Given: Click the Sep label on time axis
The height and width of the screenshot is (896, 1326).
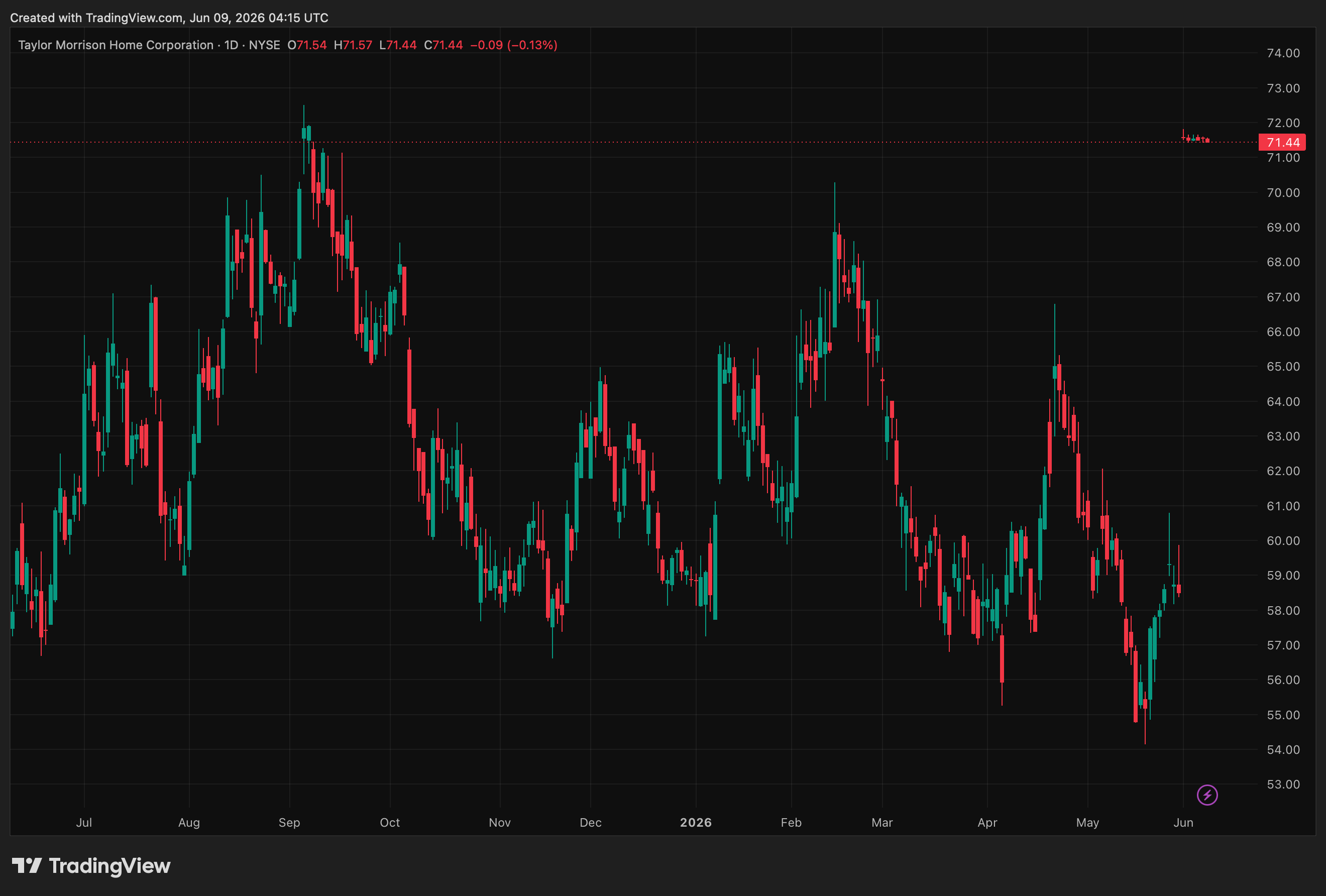Looking at the screenshot, I should pos(289,822).
